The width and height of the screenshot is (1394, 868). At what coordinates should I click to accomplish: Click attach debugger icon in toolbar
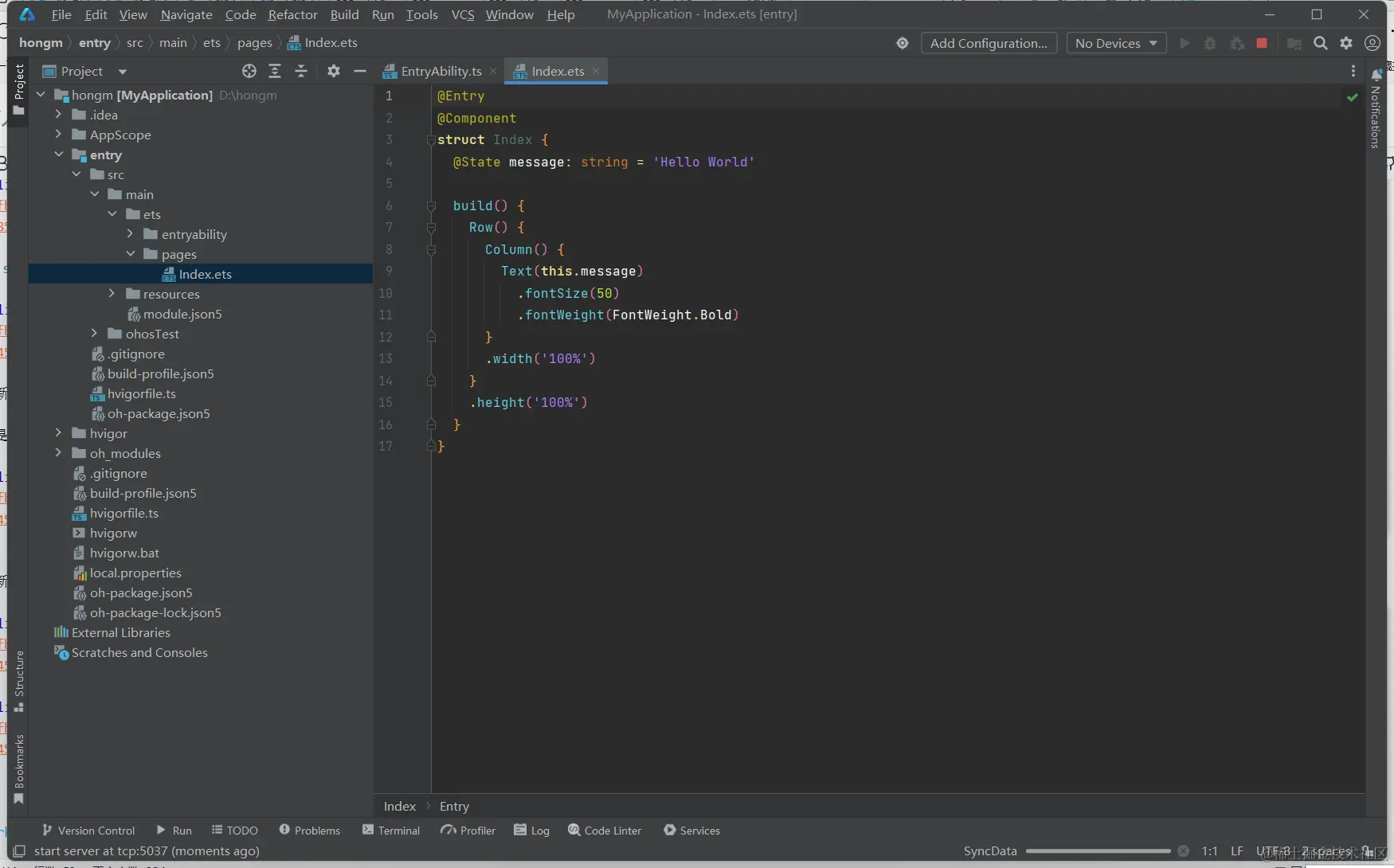click(x=1237, y=43)
